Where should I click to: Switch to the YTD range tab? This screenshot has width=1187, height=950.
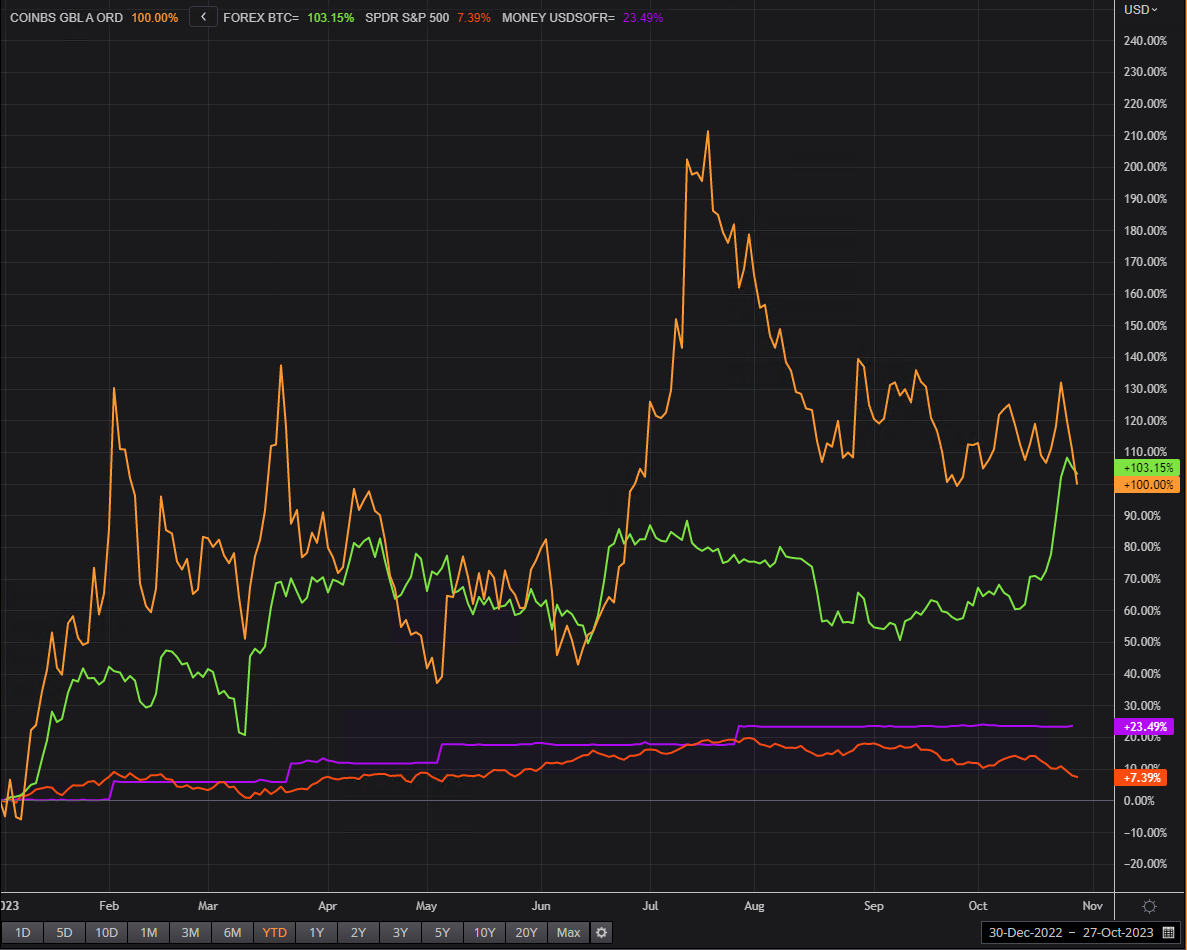(274, 932)
